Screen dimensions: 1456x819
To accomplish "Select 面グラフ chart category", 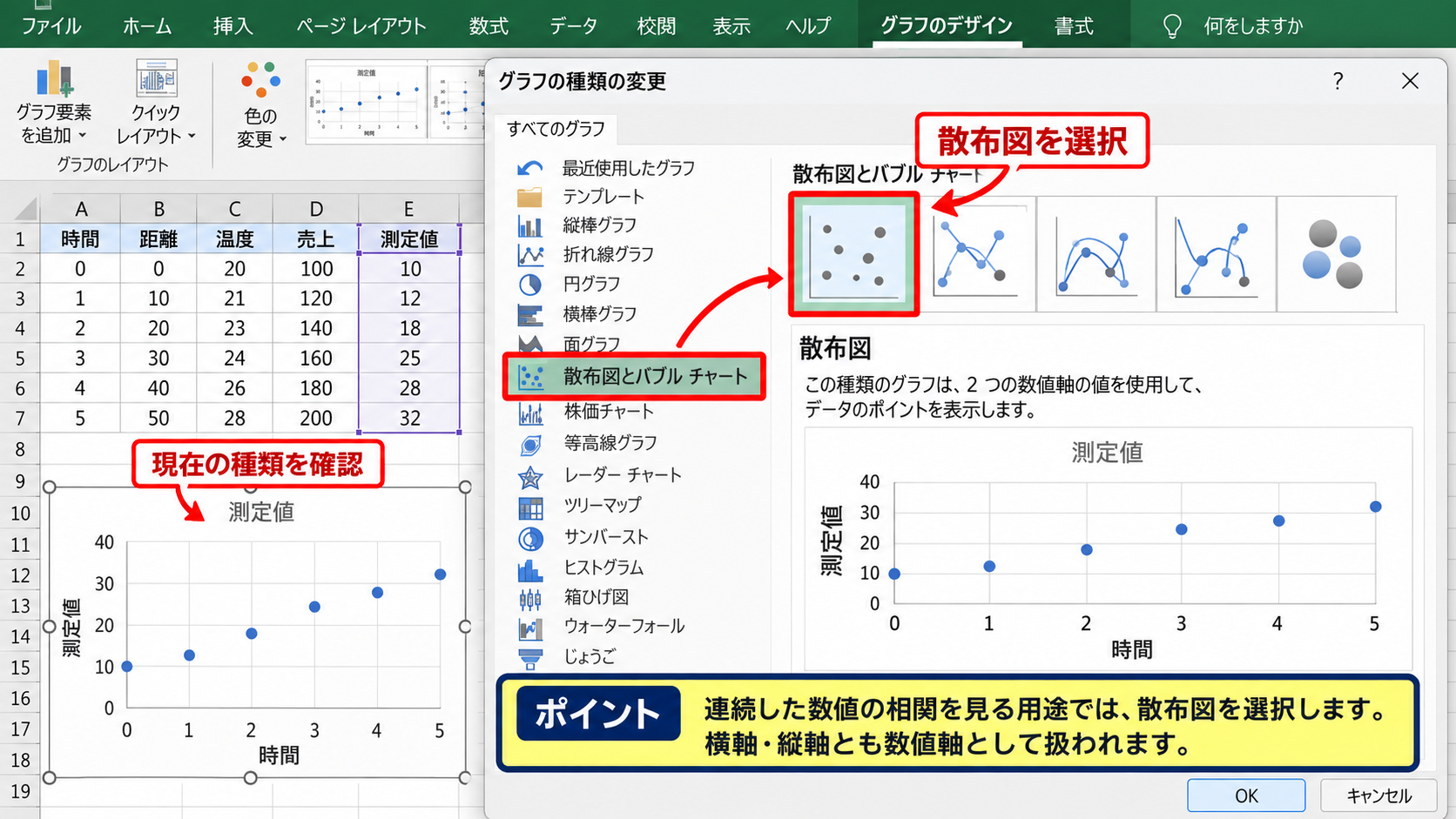I will (569, 344).
